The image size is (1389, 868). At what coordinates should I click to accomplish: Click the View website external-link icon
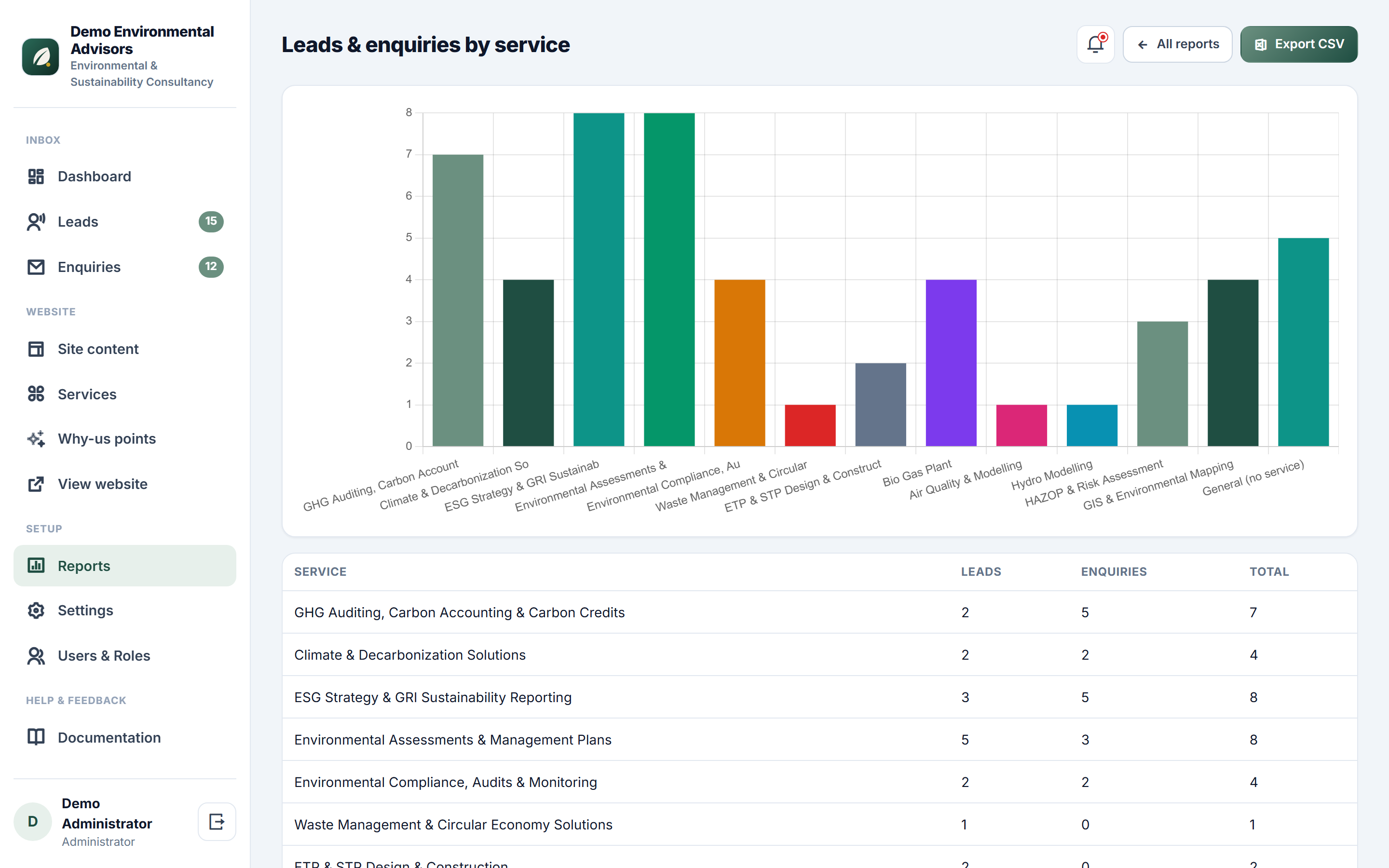coord(36,484)
